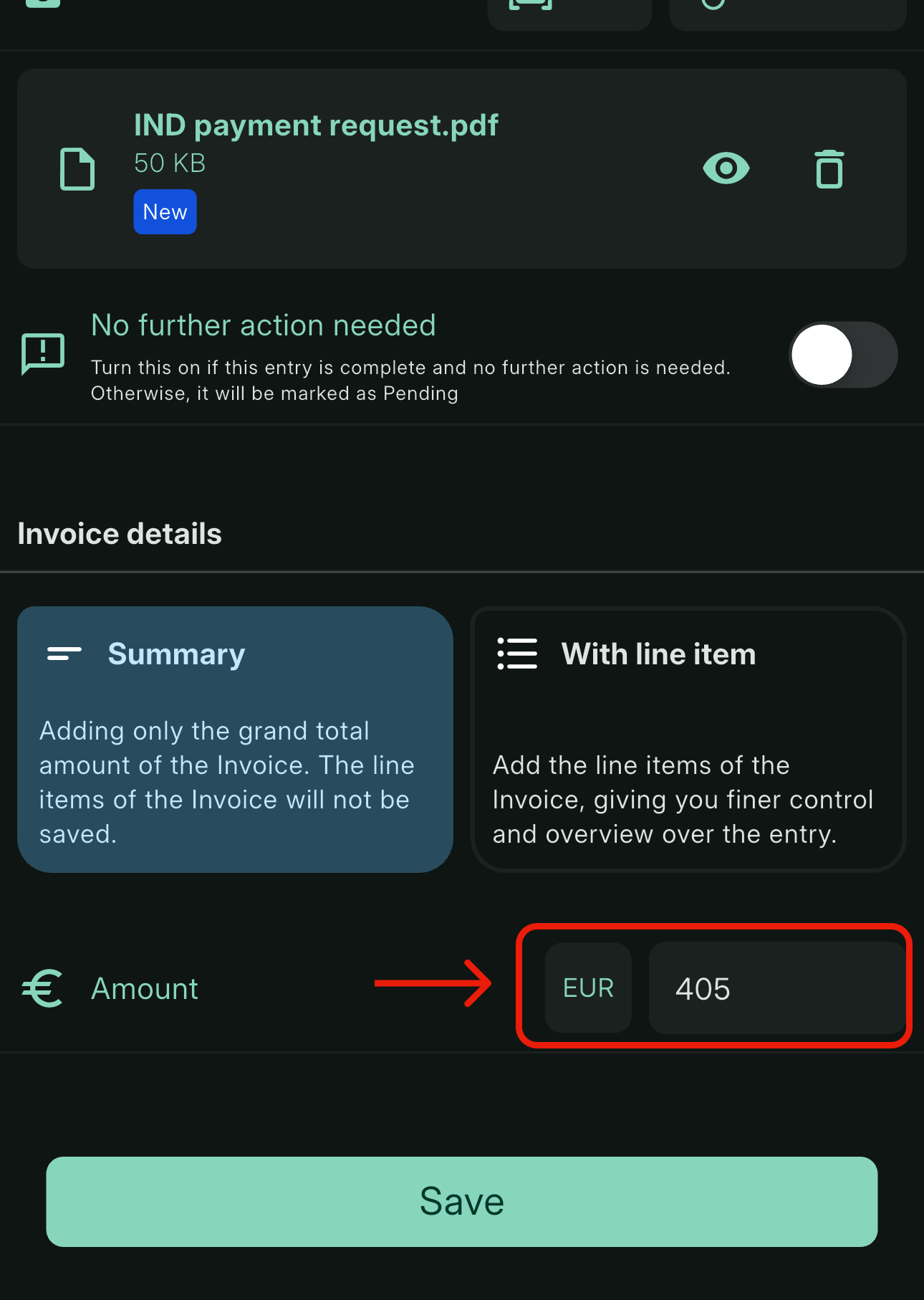
Task: Click the two-line Summary icon
Action: click(x=64, y=654)
